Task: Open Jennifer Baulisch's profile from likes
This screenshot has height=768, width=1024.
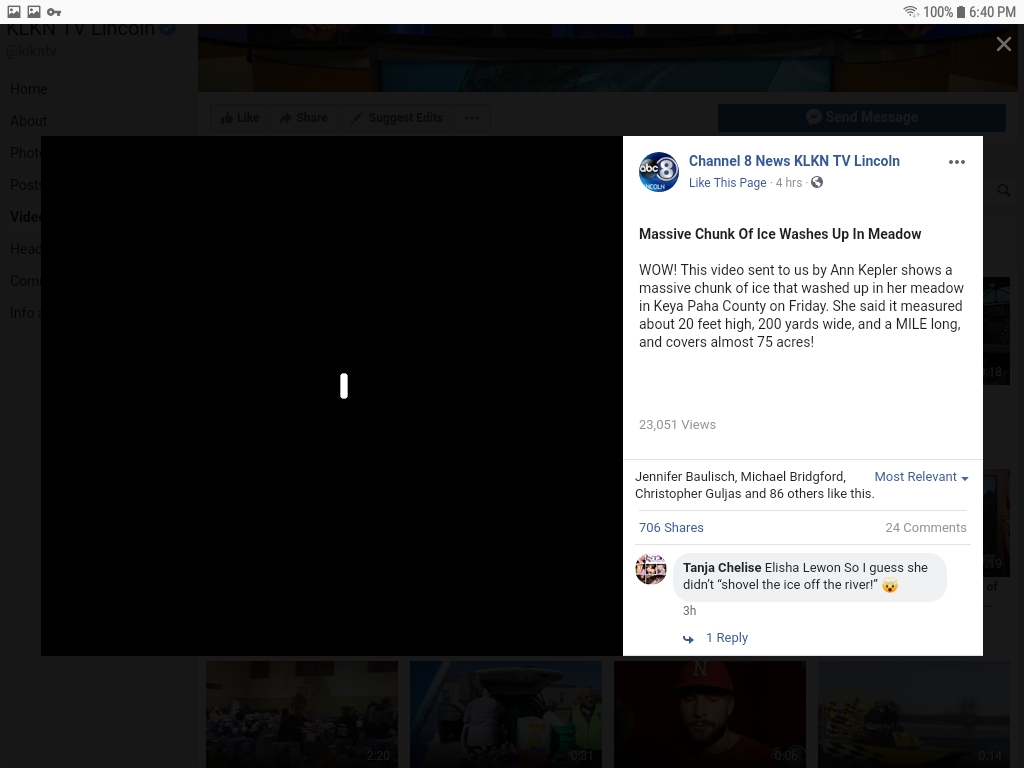Action: (x=685, y=477)
